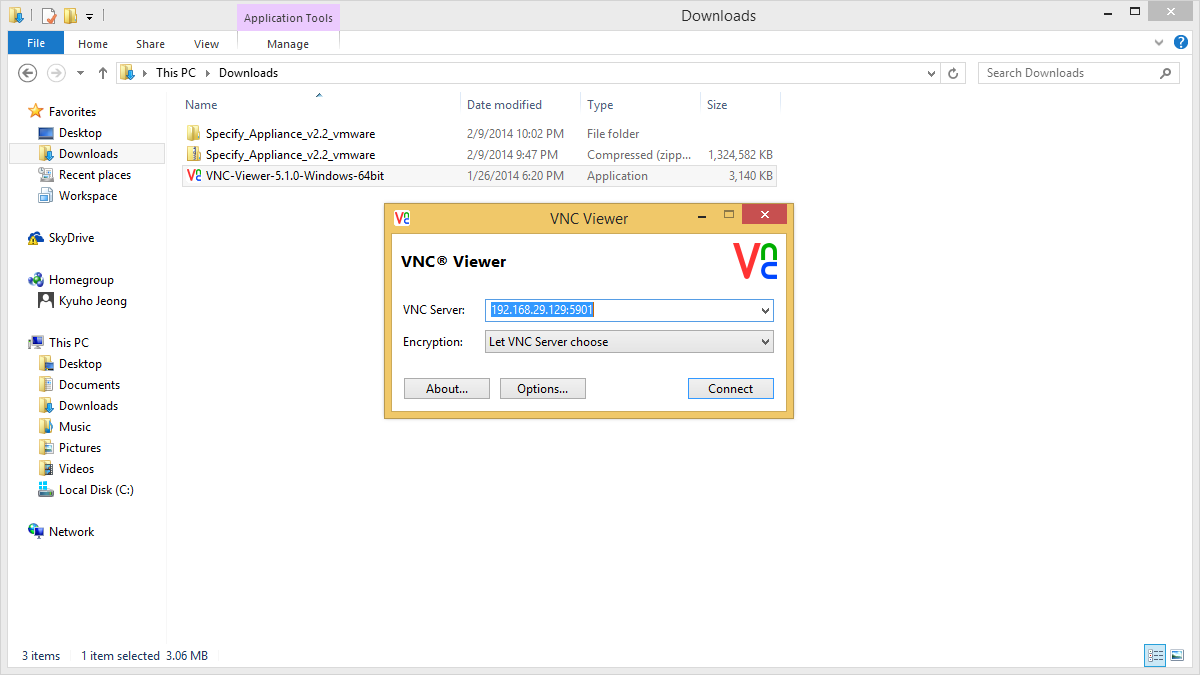Viewport: 1200px width, 675px height.
Task: Click the Pictures folder icon
Action: click(x=46, y=448)
